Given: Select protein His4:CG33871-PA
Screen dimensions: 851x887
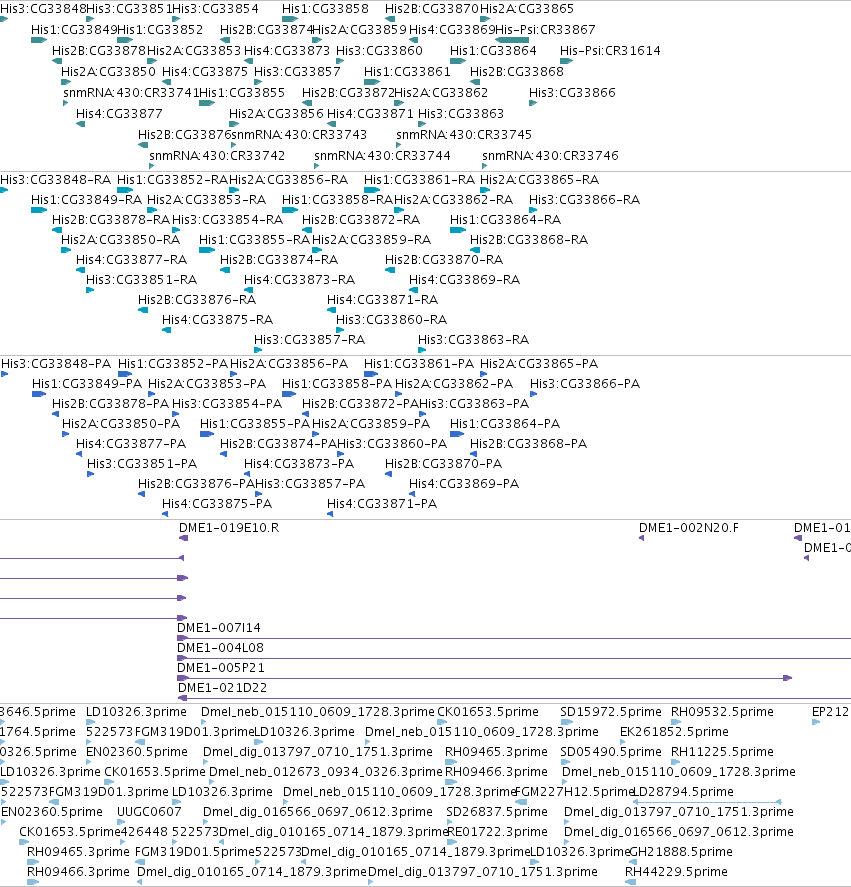Looking at the screenshot, I should point(382,503).
